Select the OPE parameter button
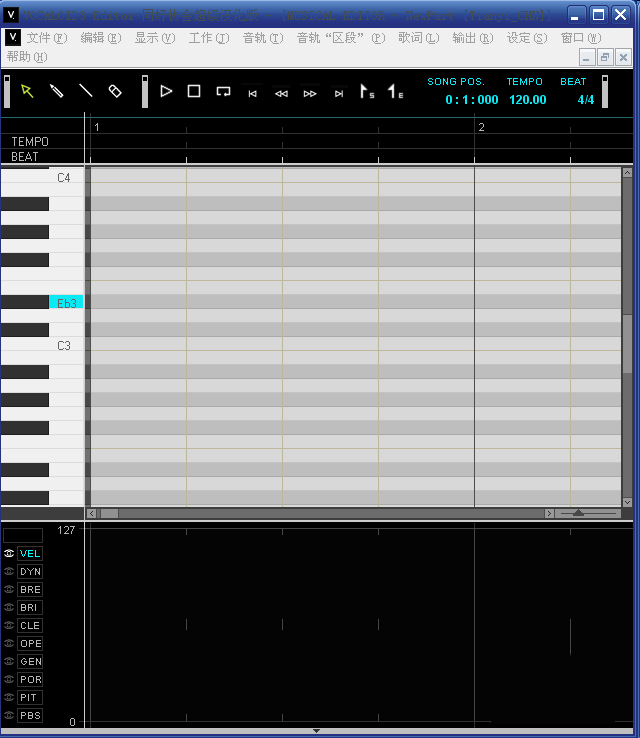The width and height of the screenshot is (640, 738). [30, 643]
